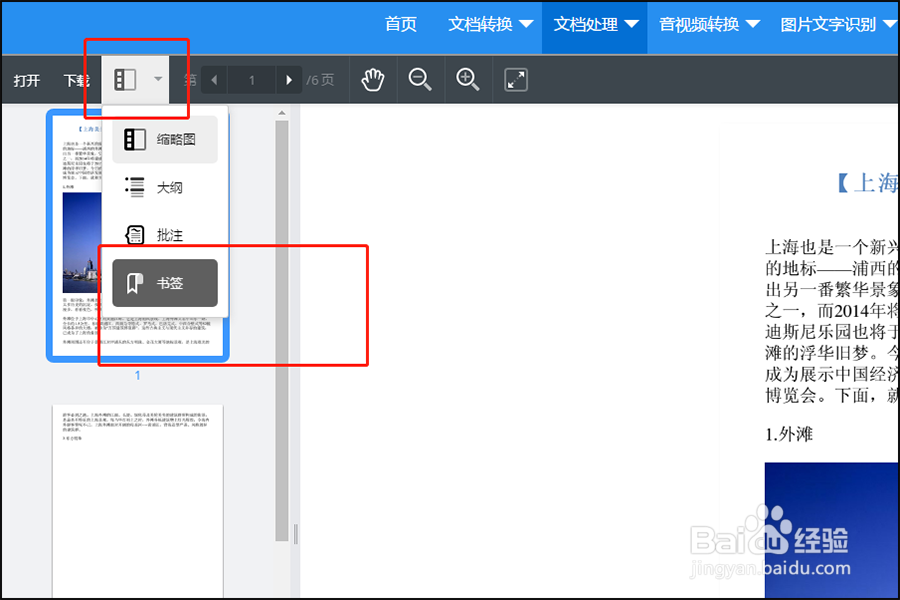Enter fullscreen with expand icon

click(x=515, y=80)
